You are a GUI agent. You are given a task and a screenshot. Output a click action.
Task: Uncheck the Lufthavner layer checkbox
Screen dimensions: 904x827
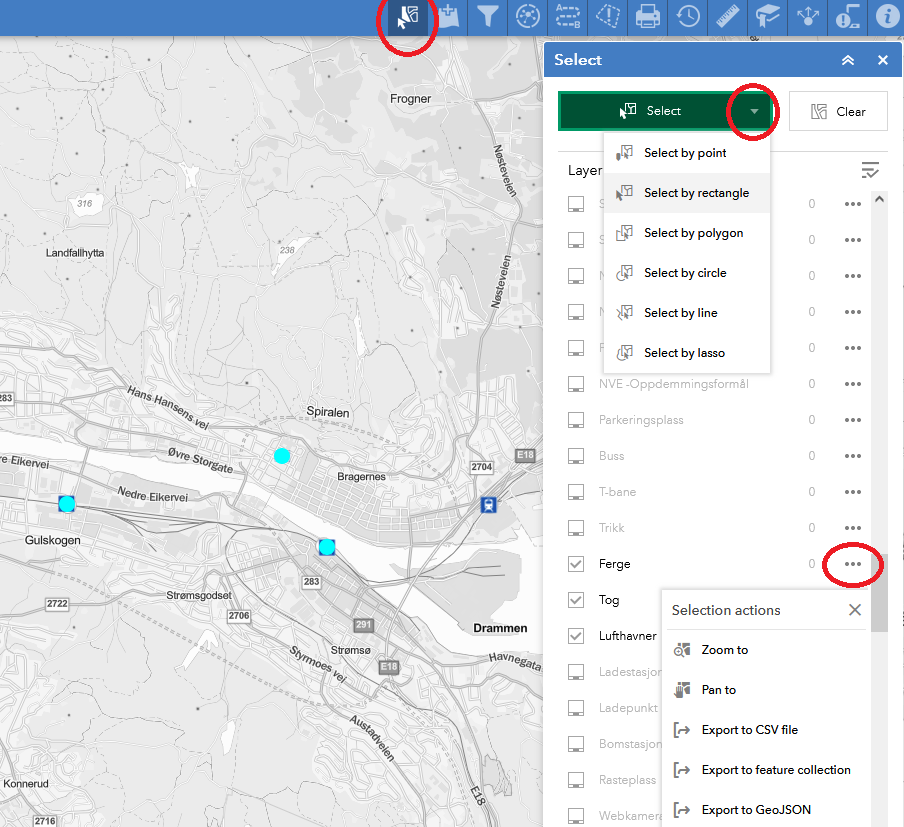(x=576, y=636)
